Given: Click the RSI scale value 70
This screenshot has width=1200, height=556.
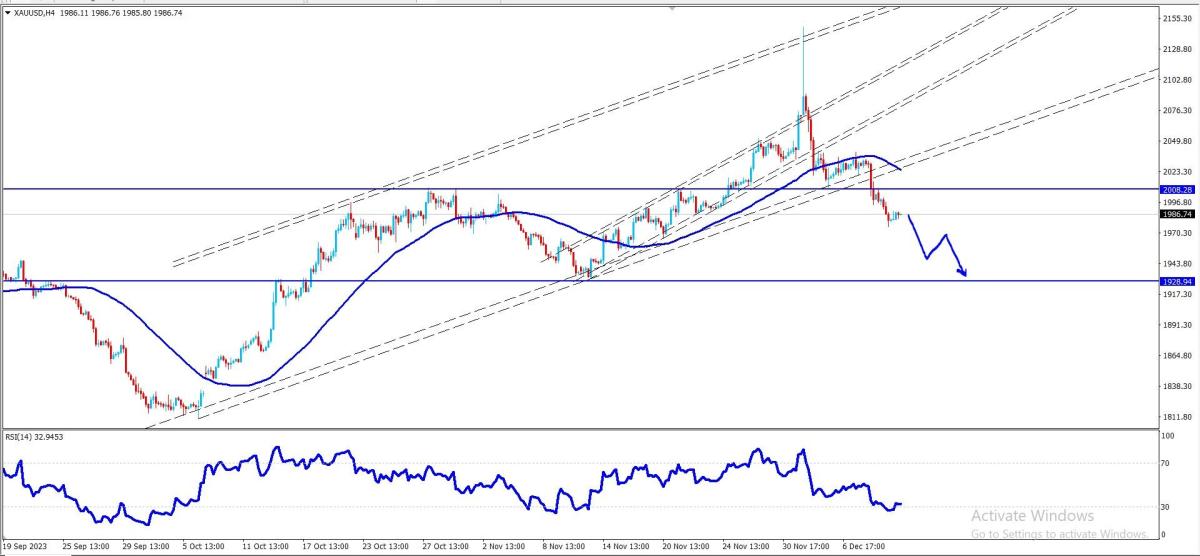Looking at the screenshot, I should click(1167, 464).
